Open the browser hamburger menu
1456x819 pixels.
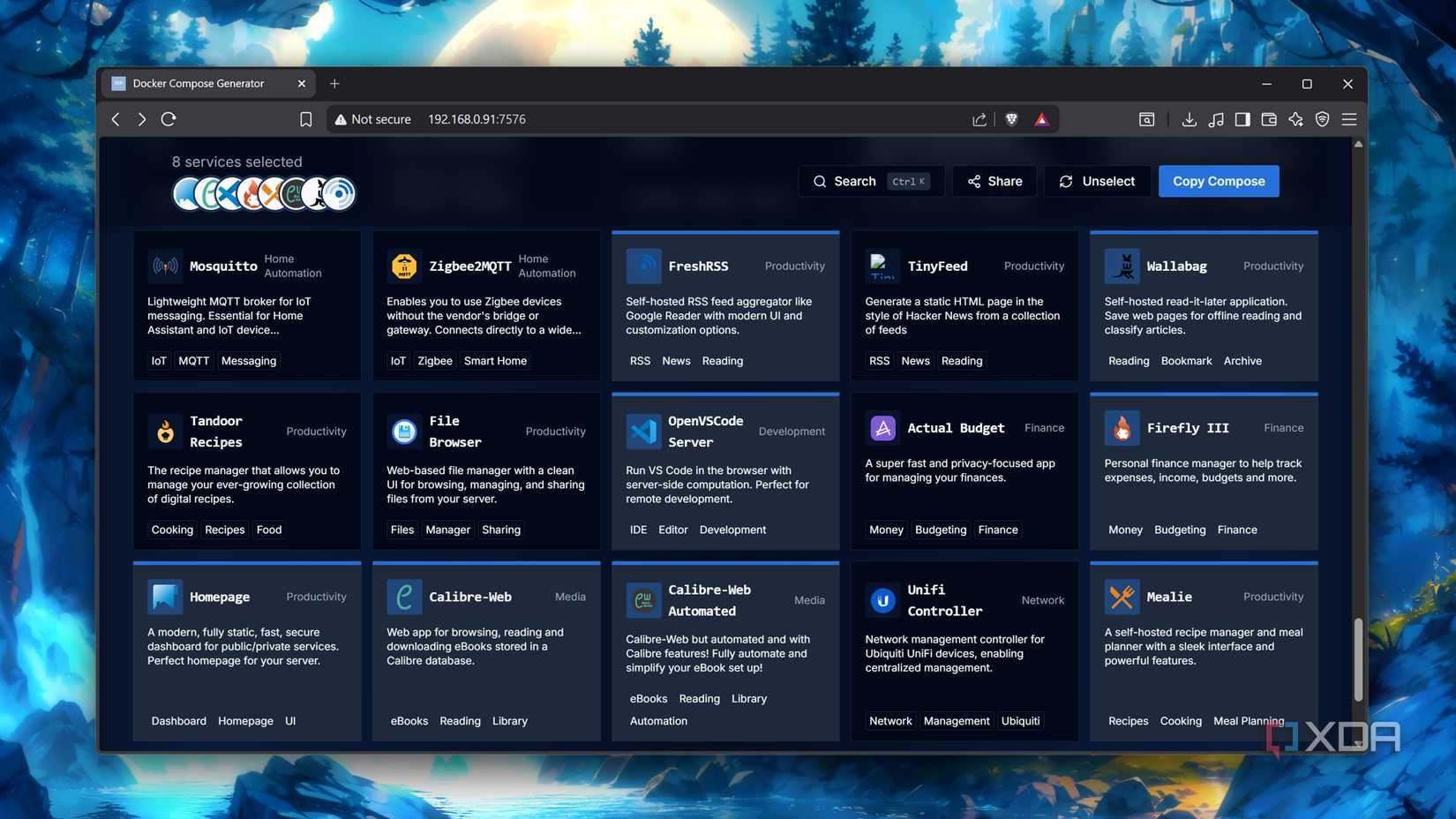(x=1349, y=119)
